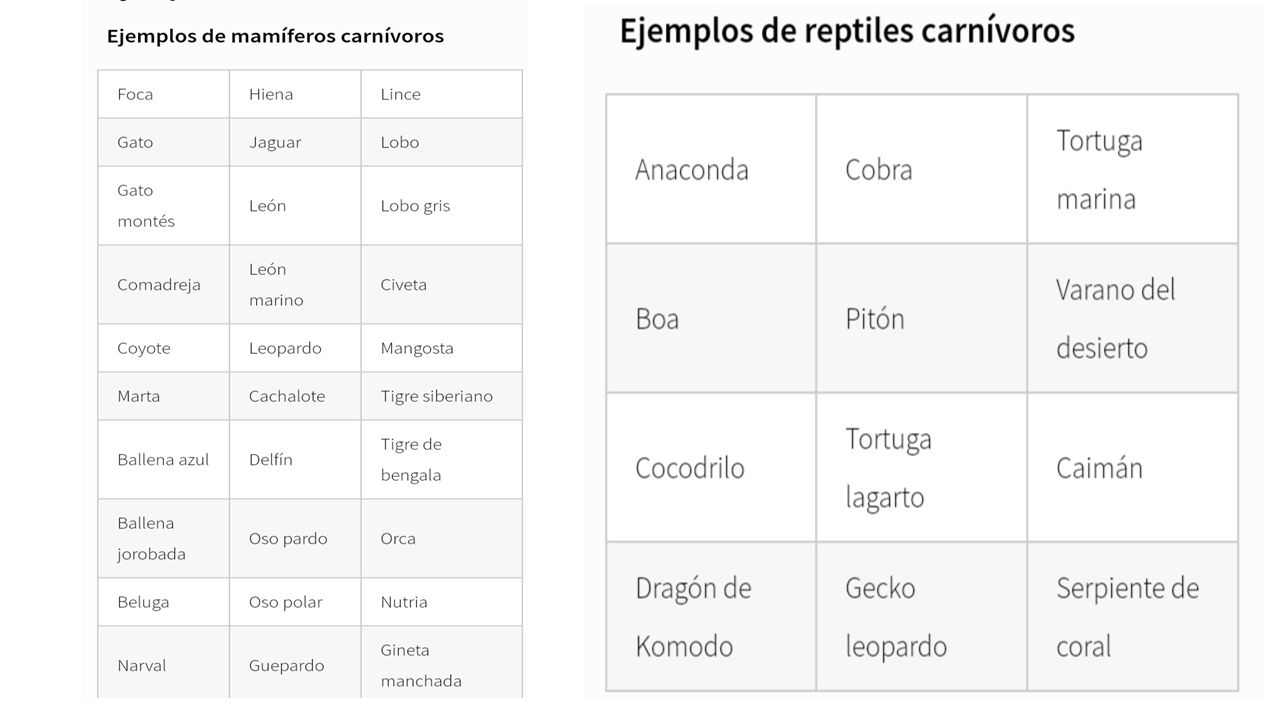1280x720 pixels.
Task: Select the Cachalote cell
Action: click(x=295, y=396)
